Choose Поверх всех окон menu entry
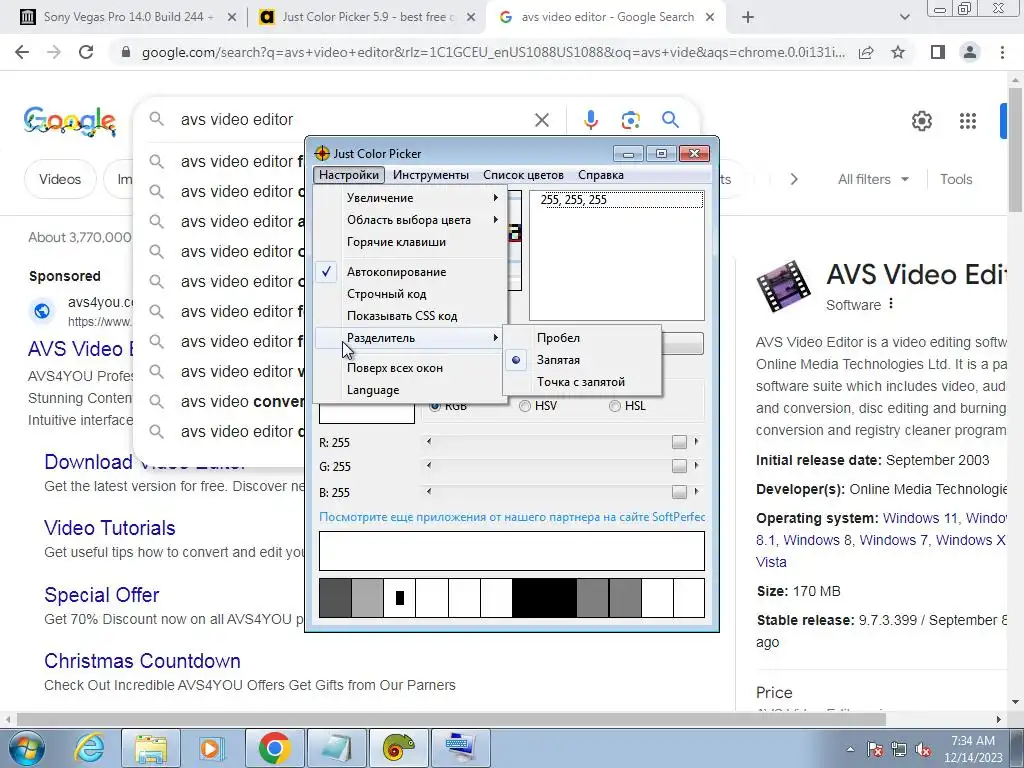The image size is (1024, 768). tap(410, 368)
